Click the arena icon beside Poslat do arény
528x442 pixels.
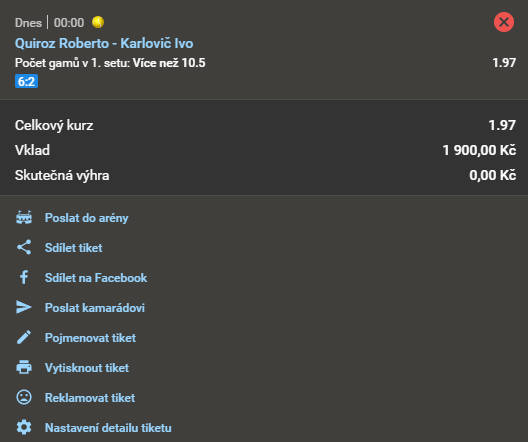pyautogui.click(x=24, y=217)
